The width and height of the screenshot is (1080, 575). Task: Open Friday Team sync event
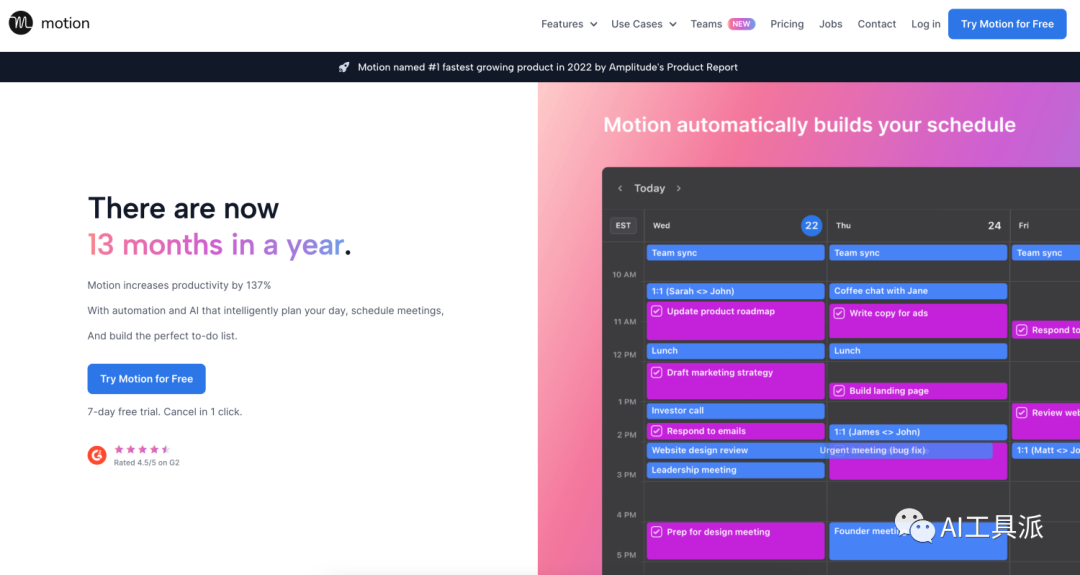(x=1046, y=253)
